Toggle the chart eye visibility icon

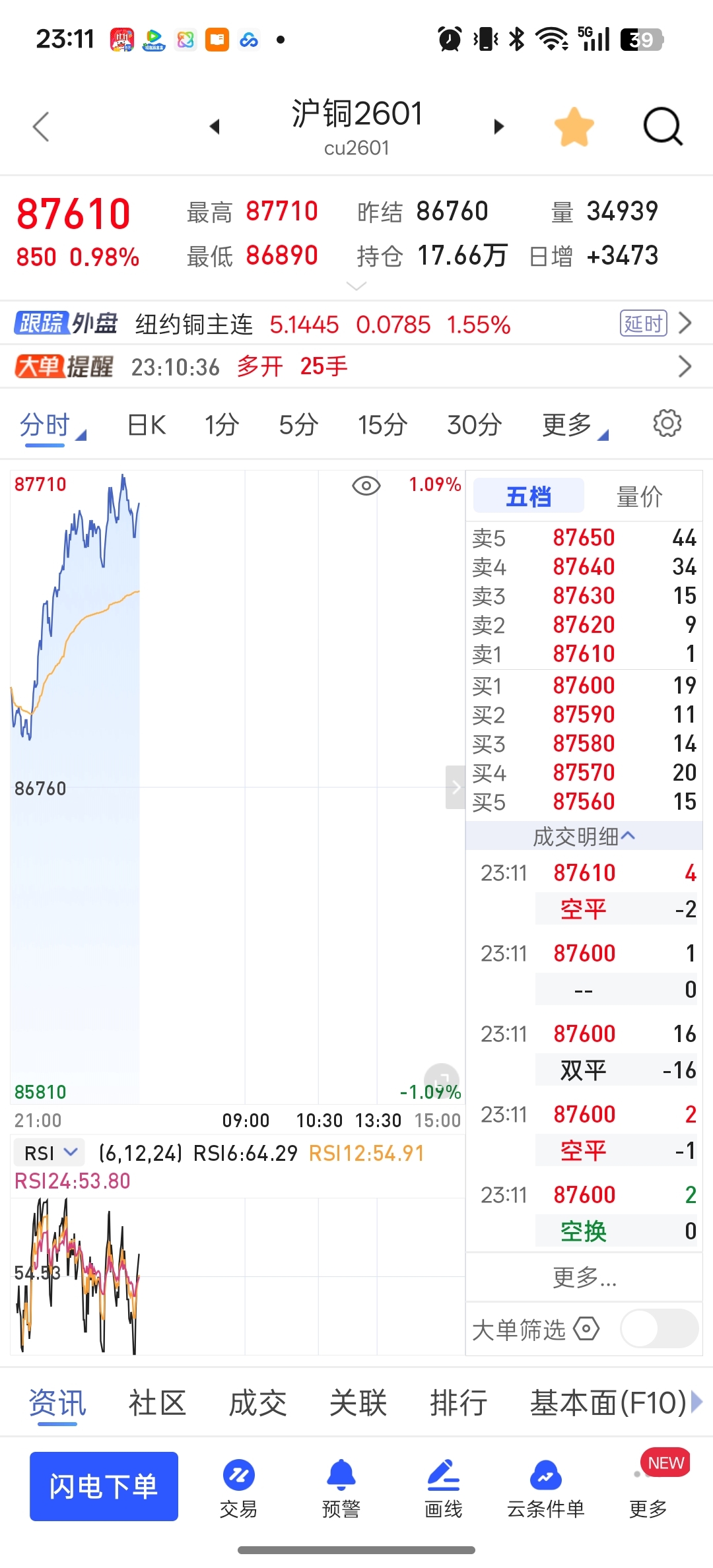tap(366, 486)
